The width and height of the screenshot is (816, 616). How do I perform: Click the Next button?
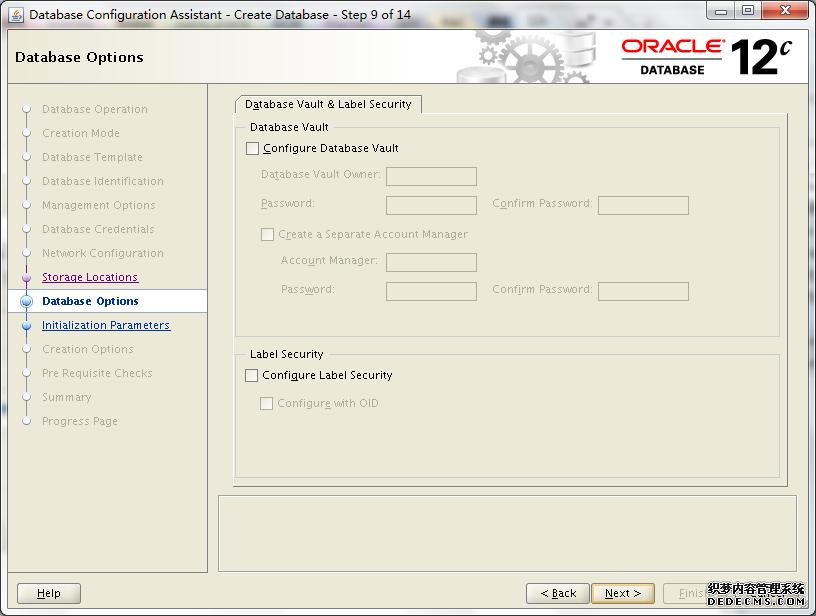pos(622,593)
